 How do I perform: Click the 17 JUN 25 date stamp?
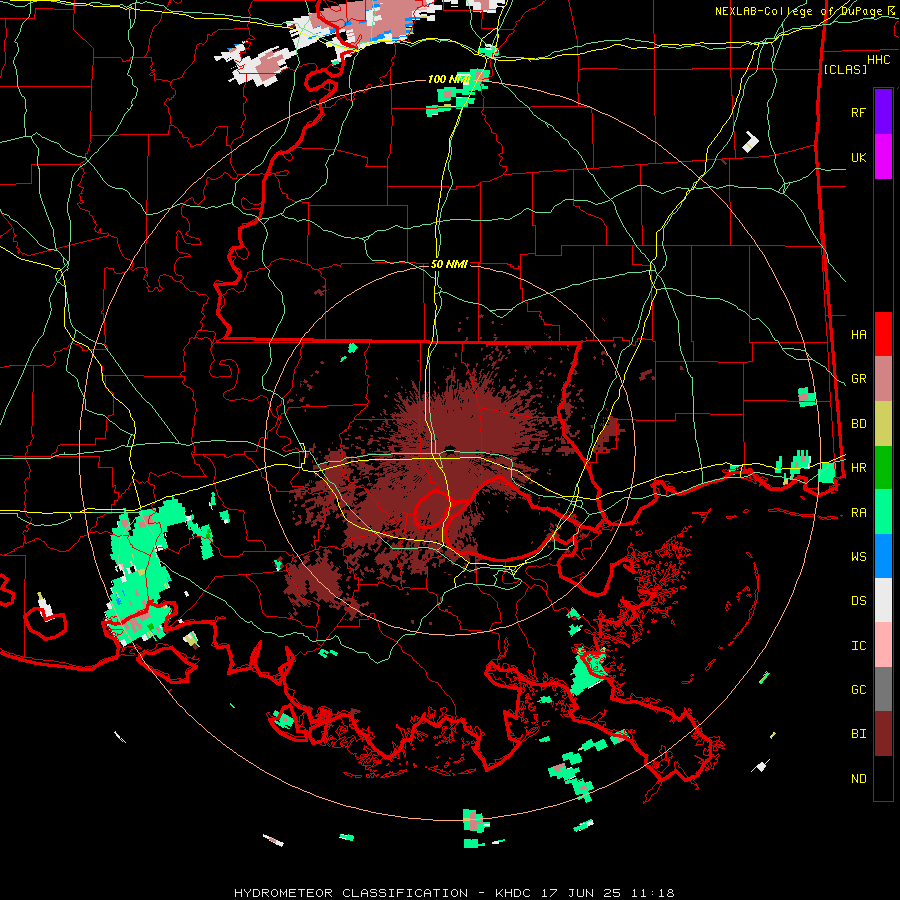point(581,893)
